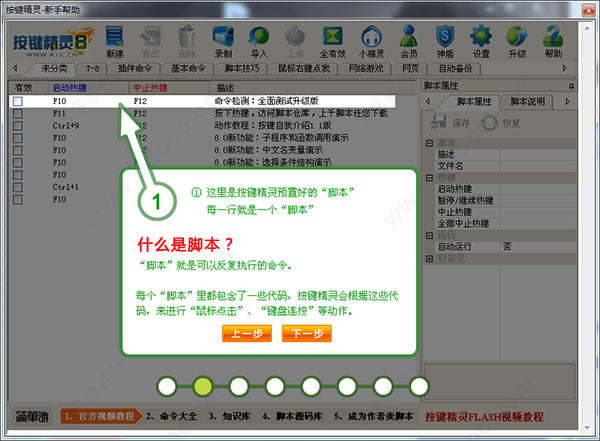Open the 帮助 (Help) icon
The image size is (600, 441).
coord(553,42)
